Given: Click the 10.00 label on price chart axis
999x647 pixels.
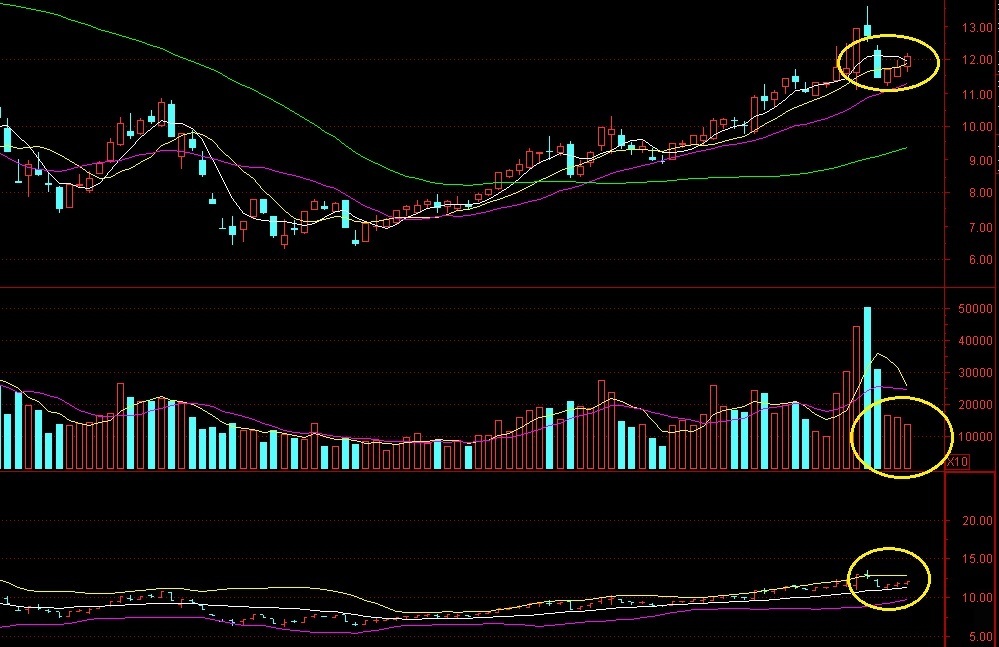Looking at the screenshot, I should point(977,127).
